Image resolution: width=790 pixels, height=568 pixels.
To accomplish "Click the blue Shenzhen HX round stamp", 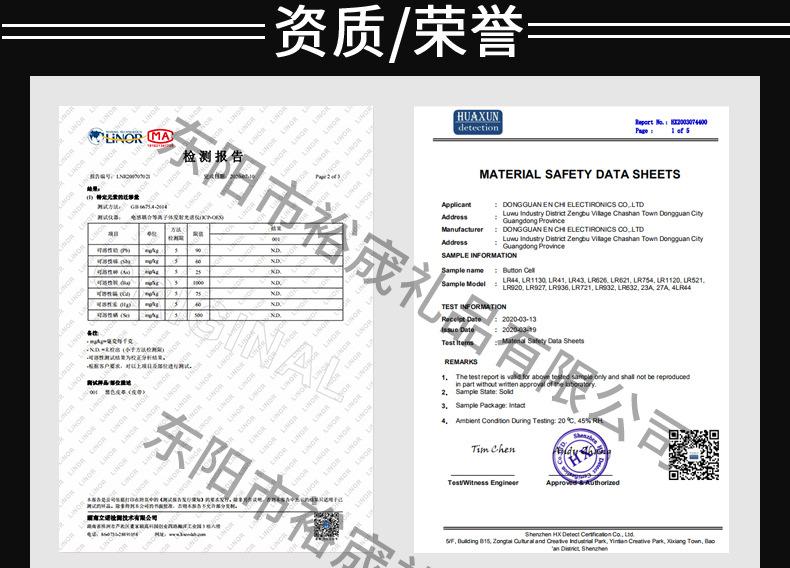I will [581, 456].
